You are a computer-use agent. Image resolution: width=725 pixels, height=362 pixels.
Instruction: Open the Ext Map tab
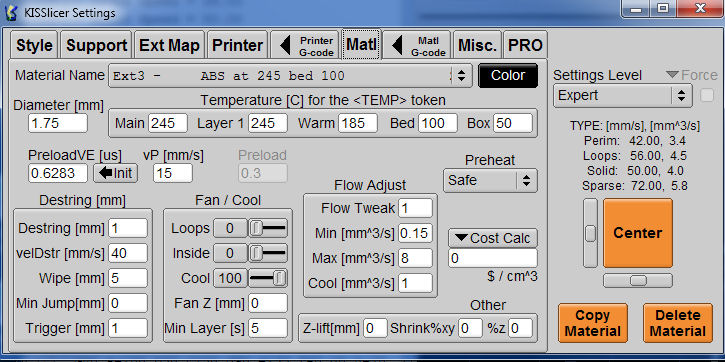click(x=169, y=45)
